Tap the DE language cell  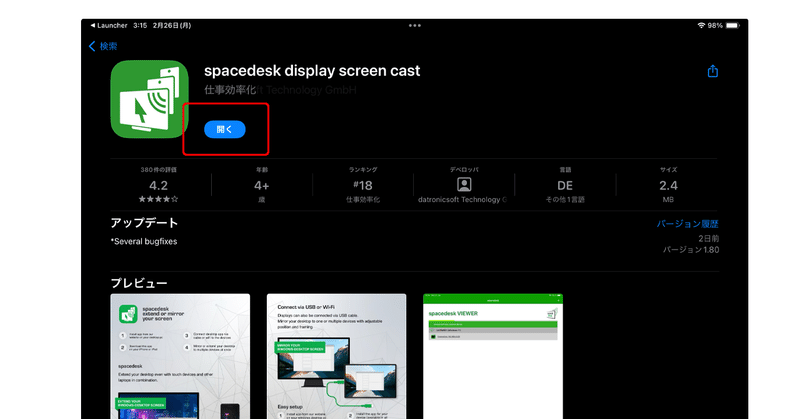565,185
